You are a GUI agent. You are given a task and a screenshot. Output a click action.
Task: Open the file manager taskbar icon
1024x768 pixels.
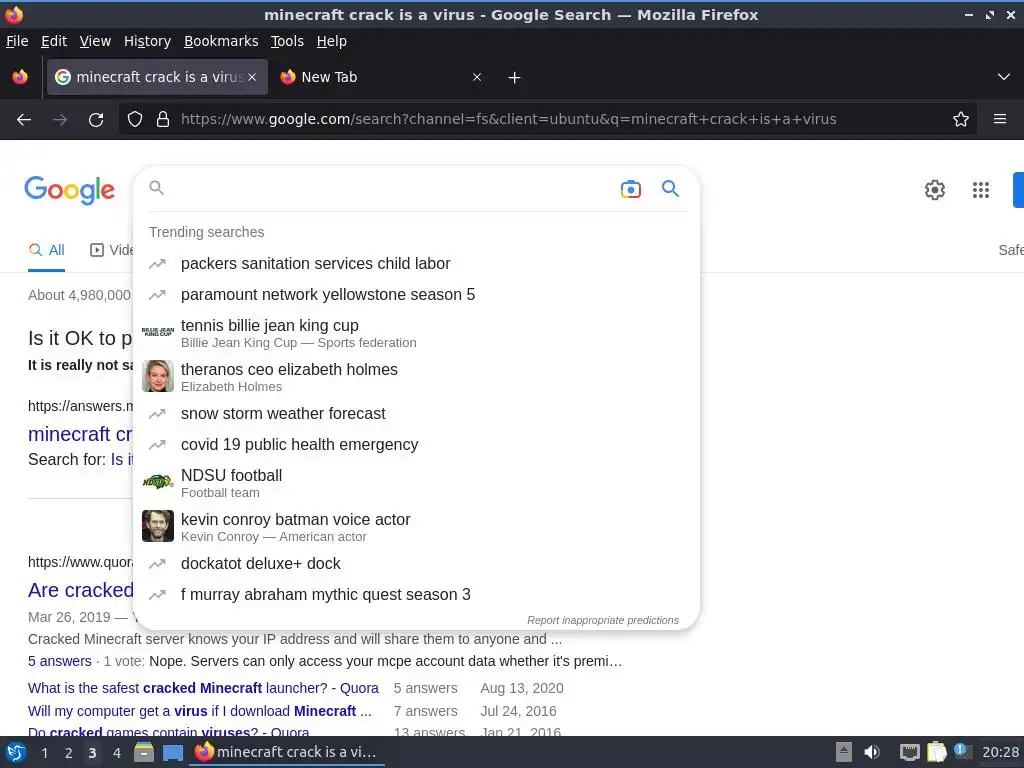coord(144,752)
